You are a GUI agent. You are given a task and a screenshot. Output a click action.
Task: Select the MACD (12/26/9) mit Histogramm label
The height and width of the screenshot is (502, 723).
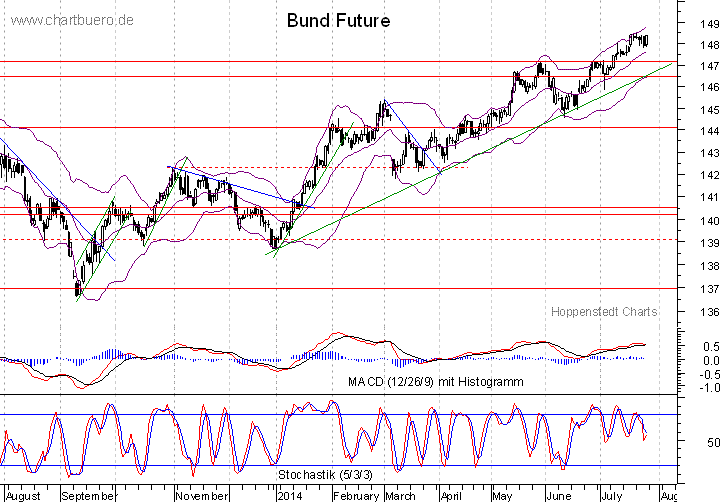click(x=435, y=382)
